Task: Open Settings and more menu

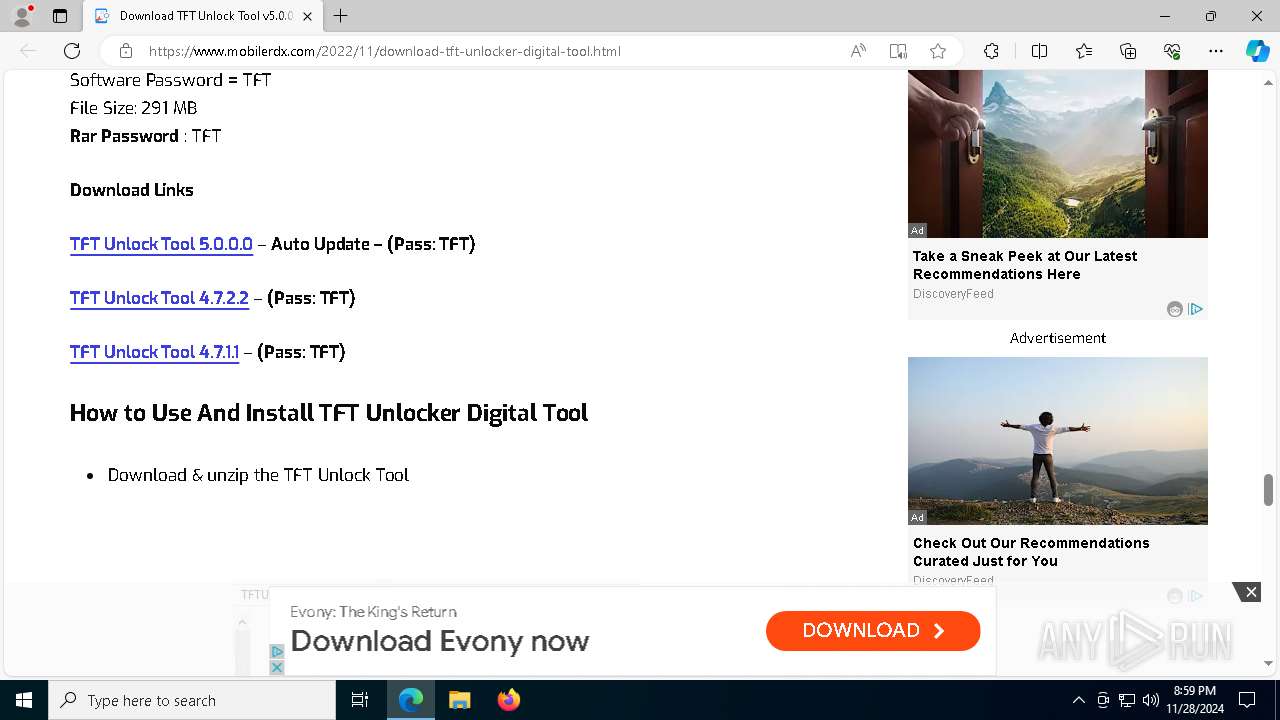Action: (x=1216, y=51)
